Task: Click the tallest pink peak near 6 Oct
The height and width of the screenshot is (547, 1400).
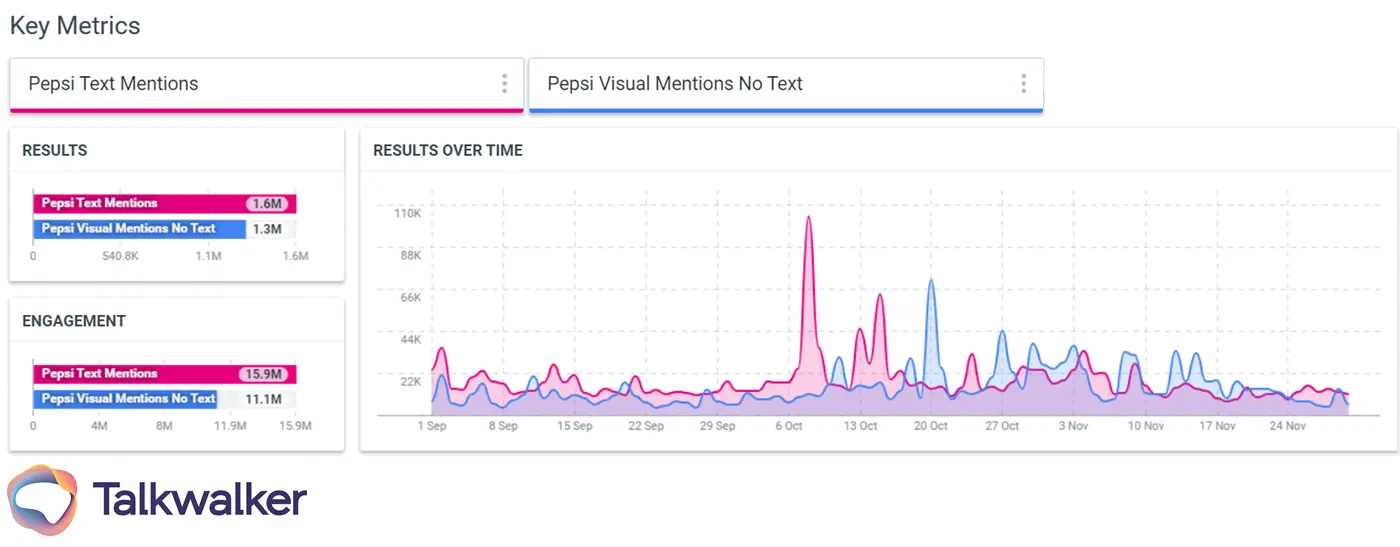Action: 808,218
